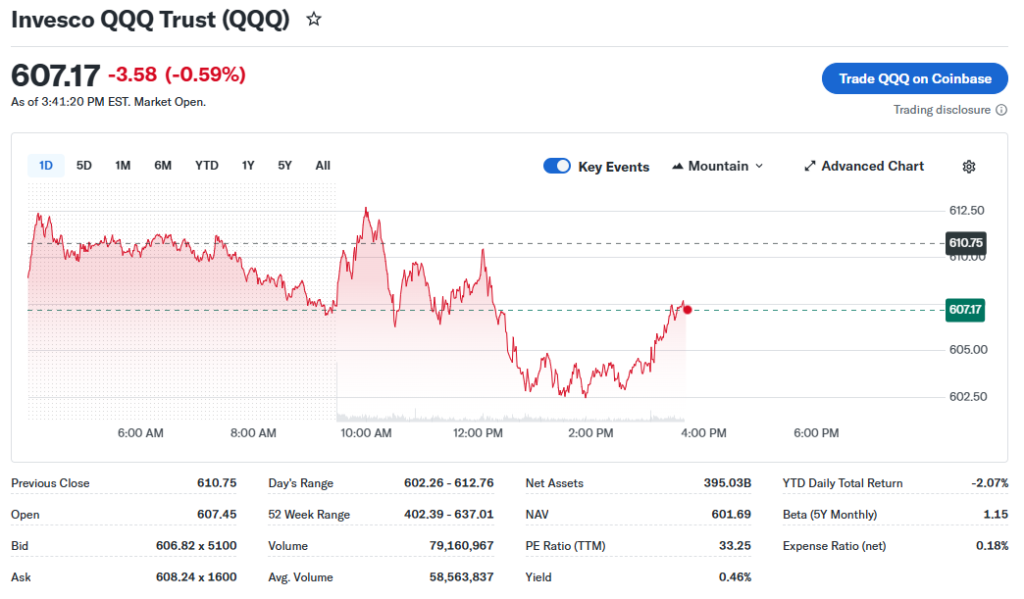Select the 1D time range tab
The image size is (1024, 599).
click(46, 165)
